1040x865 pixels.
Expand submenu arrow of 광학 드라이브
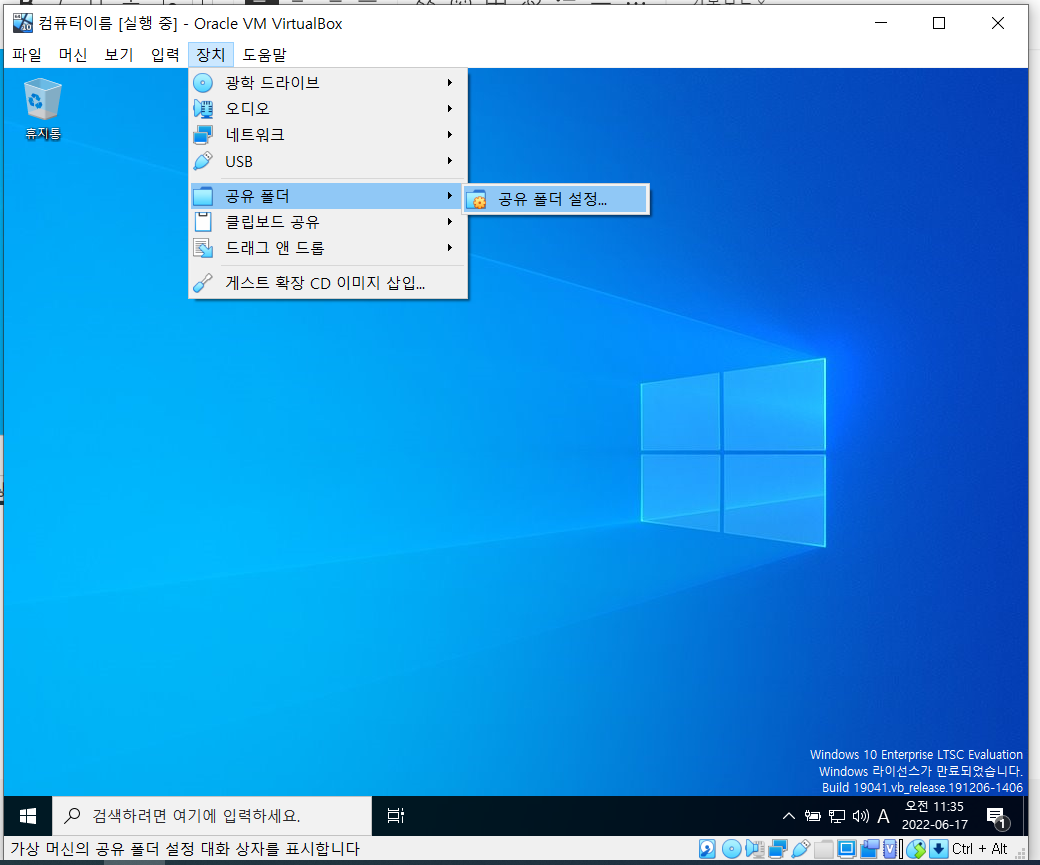[450, 83]
